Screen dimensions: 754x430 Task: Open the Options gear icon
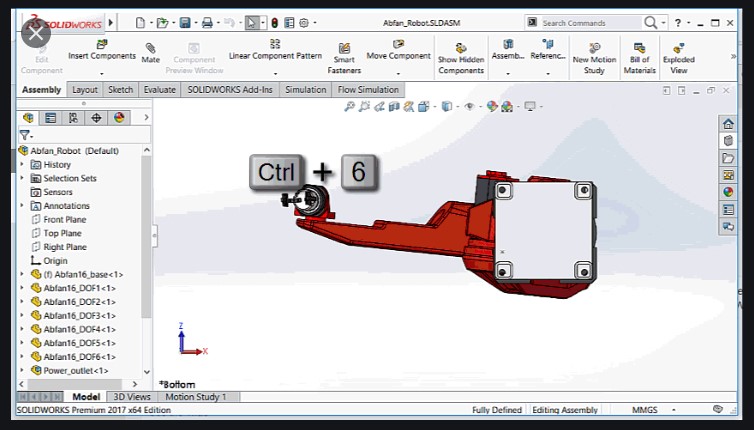pos(304,23)
